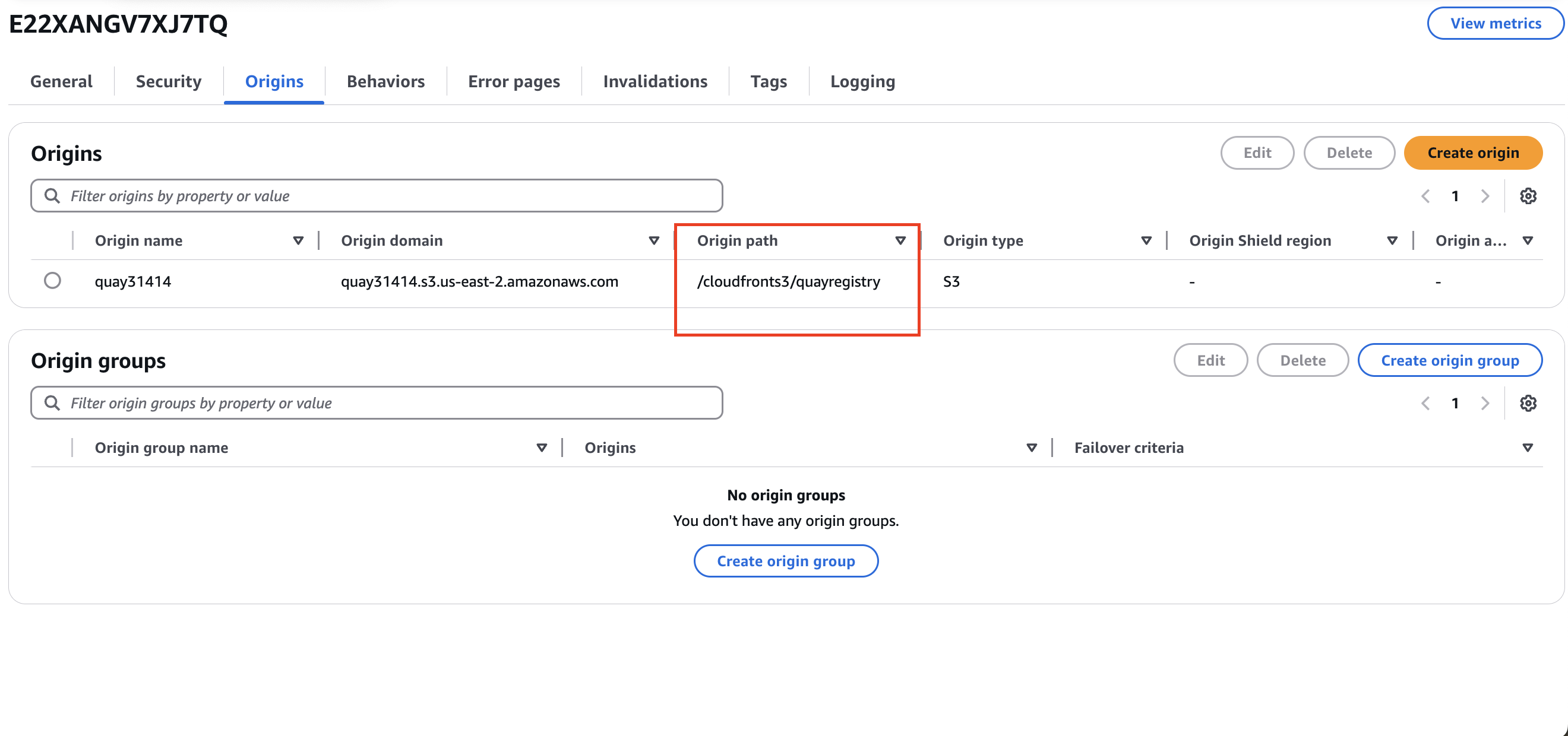
Task: Sort by Failover criteria column arrow
Action: (x=1527, y=448)
